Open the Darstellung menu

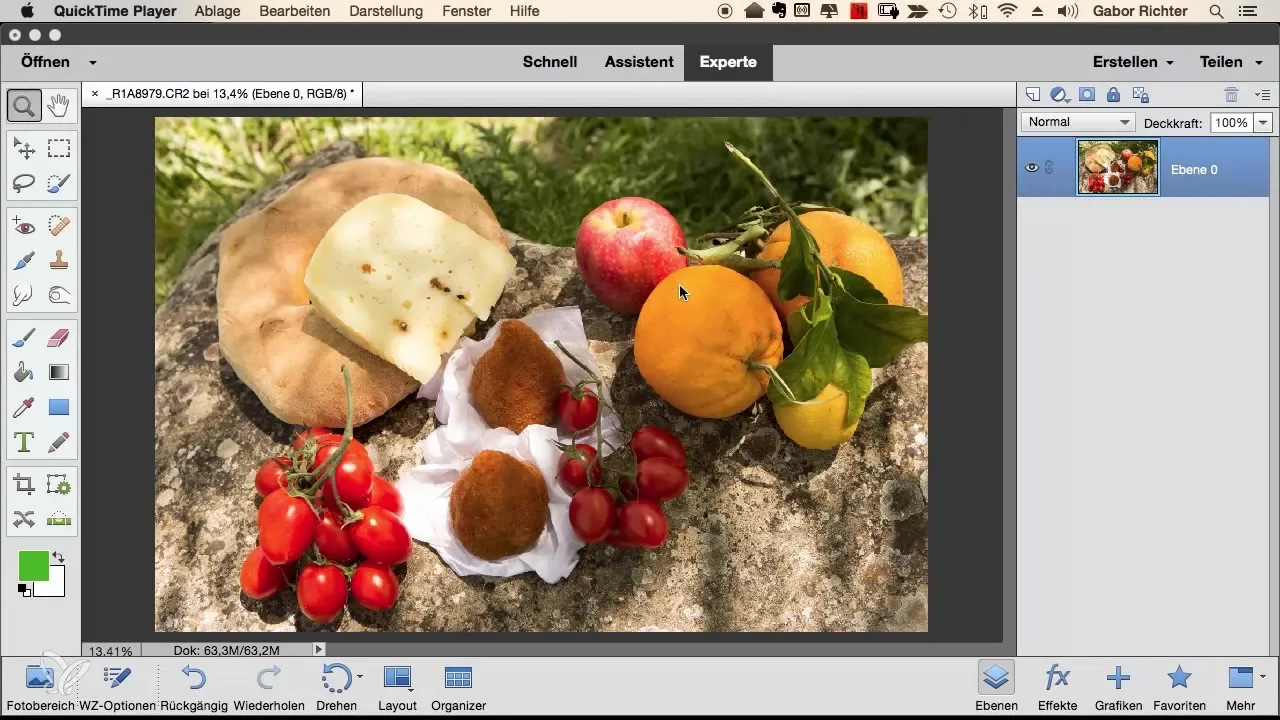point(385,11)
